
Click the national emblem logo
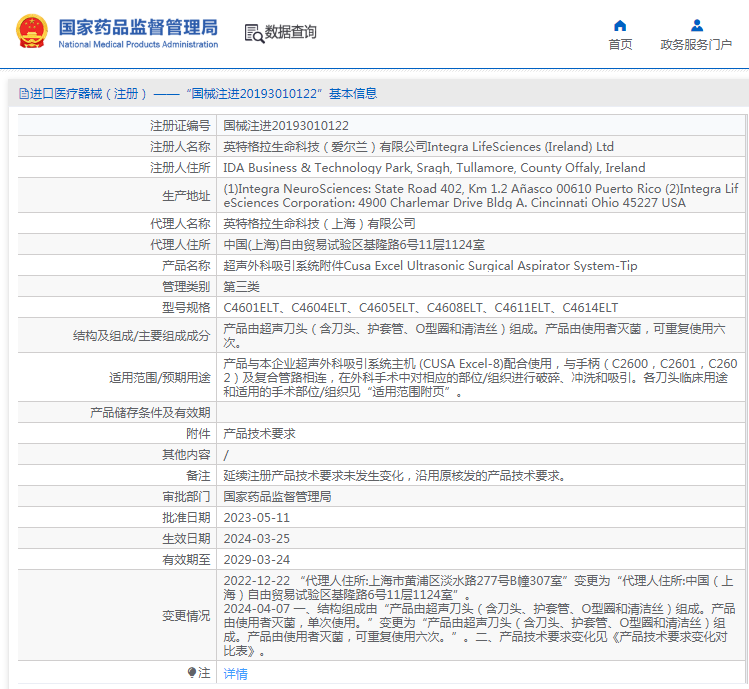[x=32, y=32]
